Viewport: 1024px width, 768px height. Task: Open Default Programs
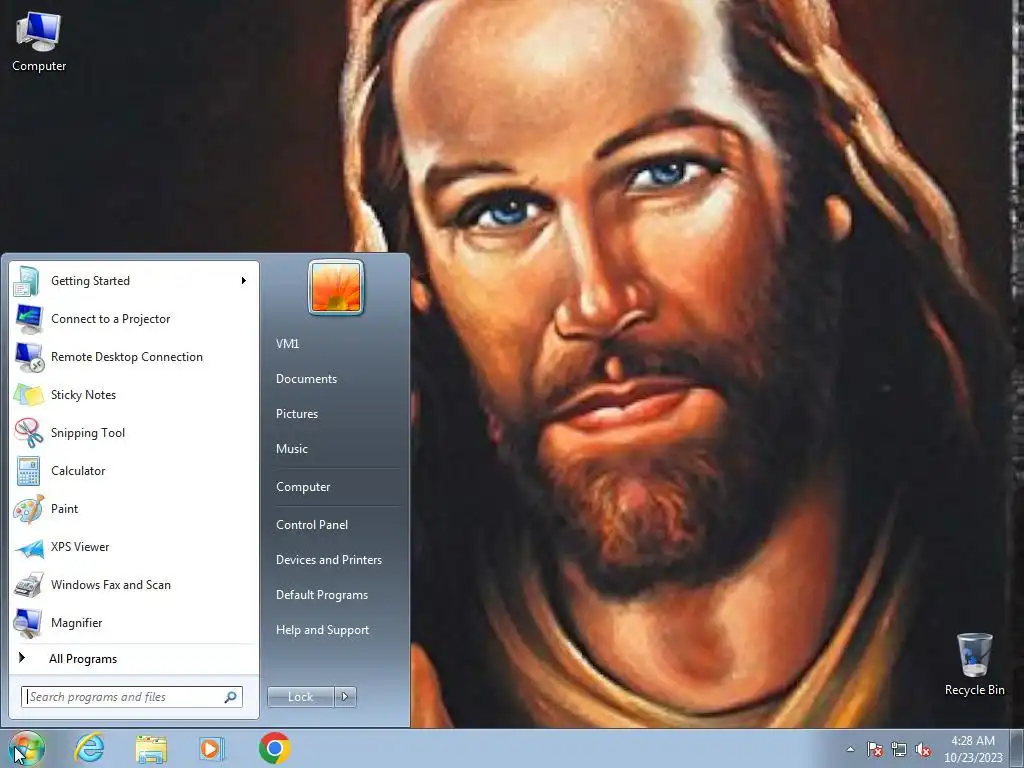click(322, 595)
